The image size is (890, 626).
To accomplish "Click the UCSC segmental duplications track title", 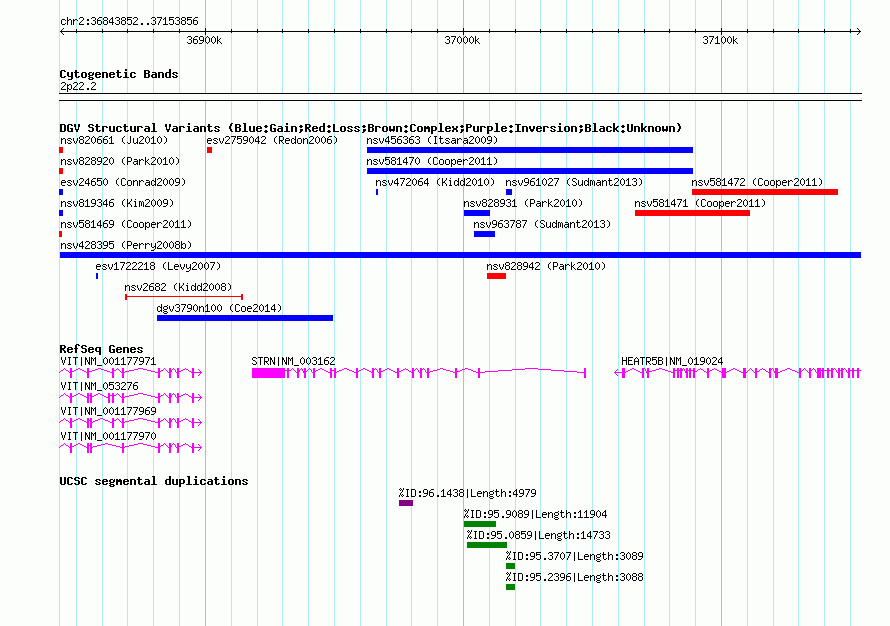I will 154,481.
